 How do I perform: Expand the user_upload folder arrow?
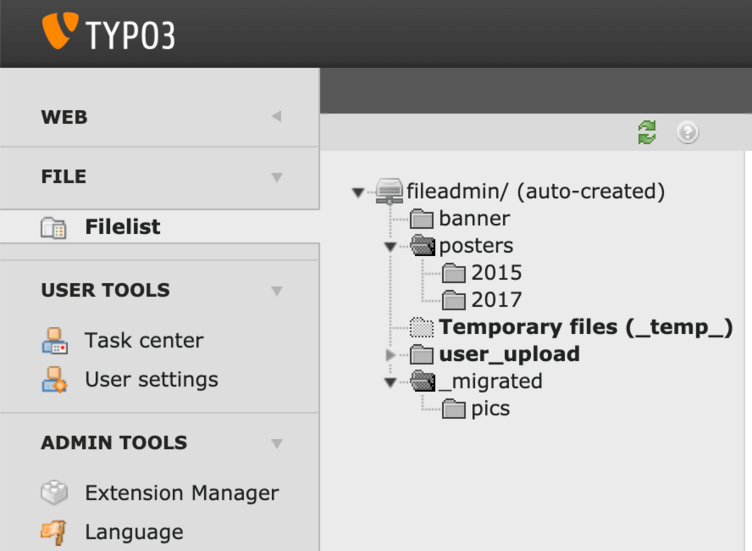point(391,355)
